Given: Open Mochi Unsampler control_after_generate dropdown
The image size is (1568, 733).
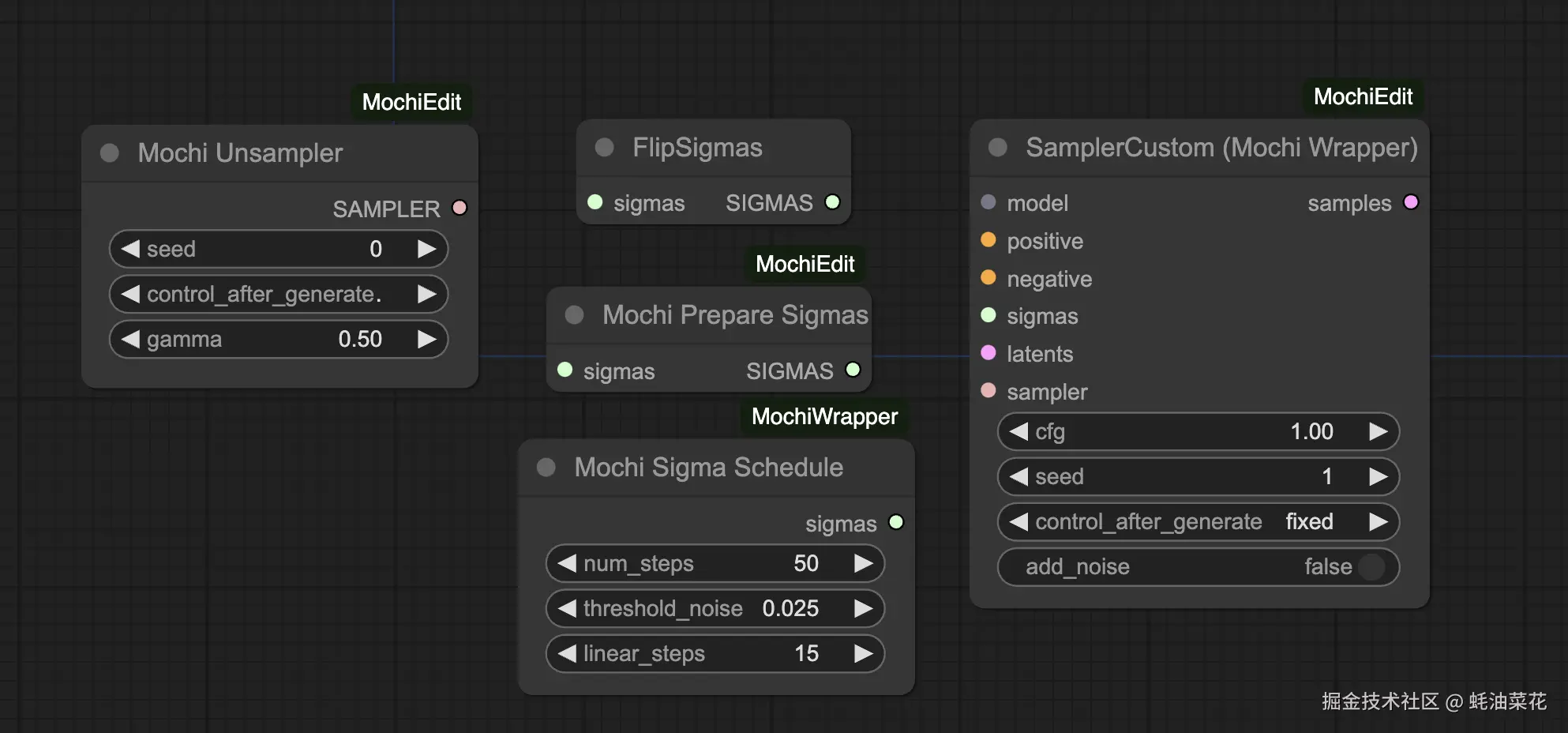Looking at the screenshot, I should (x=278, y=295).
